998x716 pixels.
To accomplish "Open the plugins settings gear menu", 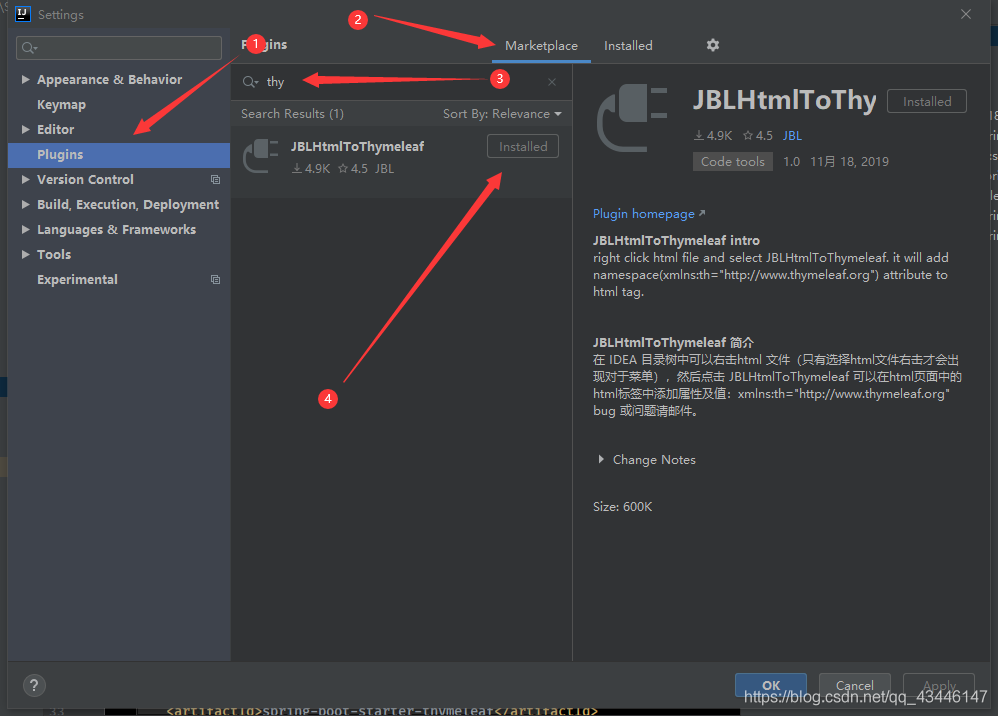I will click(x=712, y=45).
